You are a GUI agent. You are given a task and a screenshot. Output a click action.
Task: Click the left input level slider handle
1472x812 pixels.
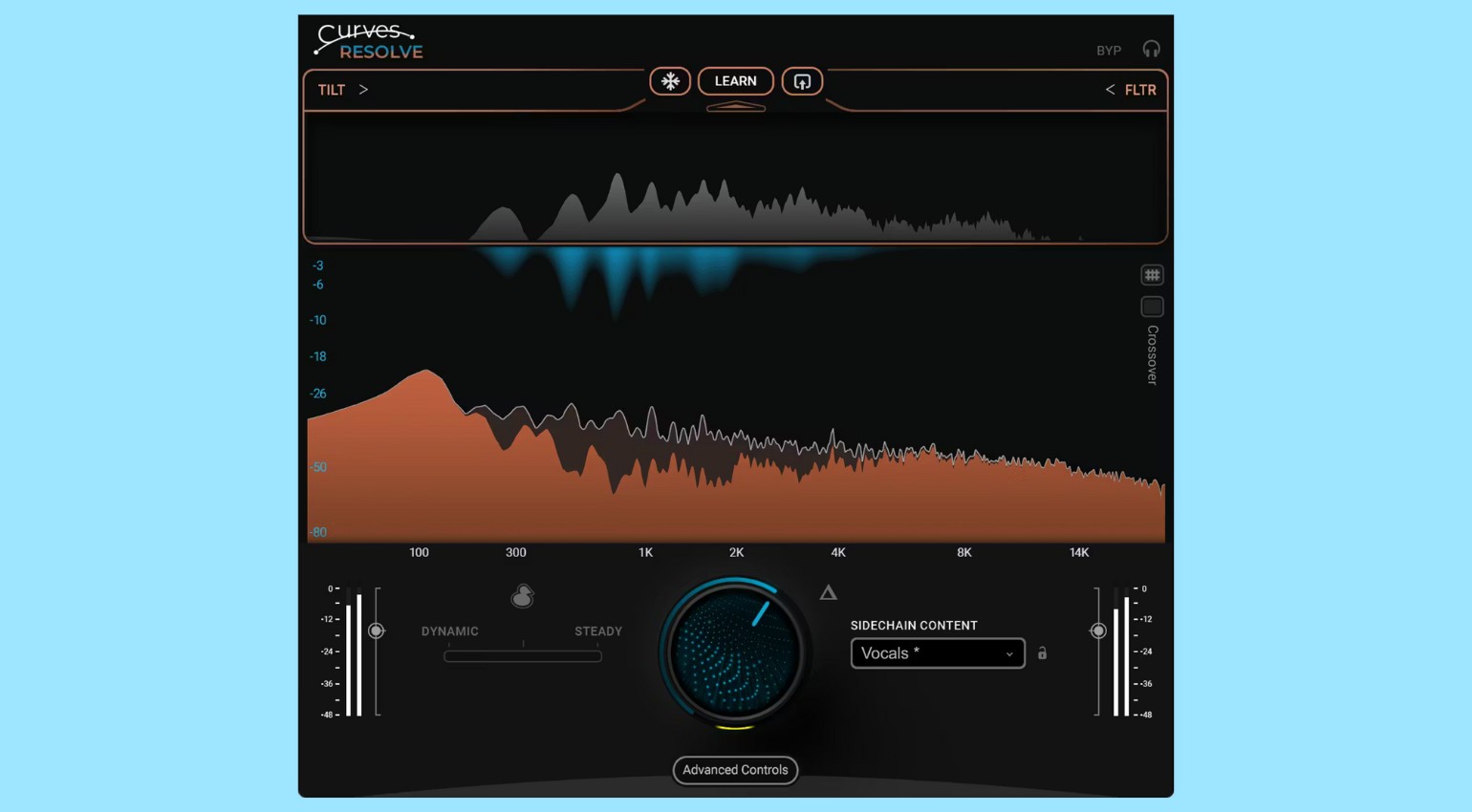point(377,630)
